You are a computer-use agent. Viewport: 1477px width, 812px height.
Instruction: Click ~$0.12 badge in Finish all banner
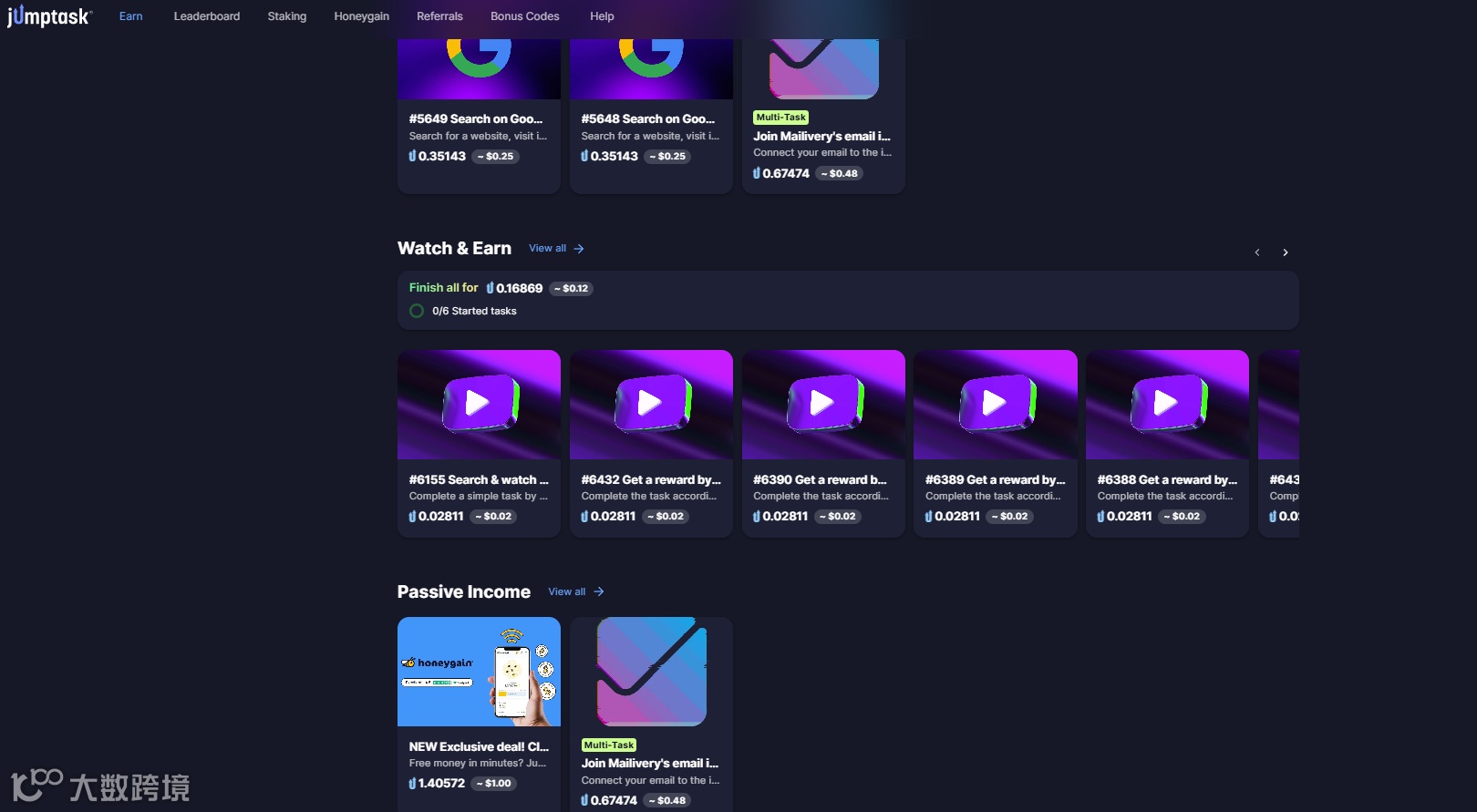click(x=572, y=288)
